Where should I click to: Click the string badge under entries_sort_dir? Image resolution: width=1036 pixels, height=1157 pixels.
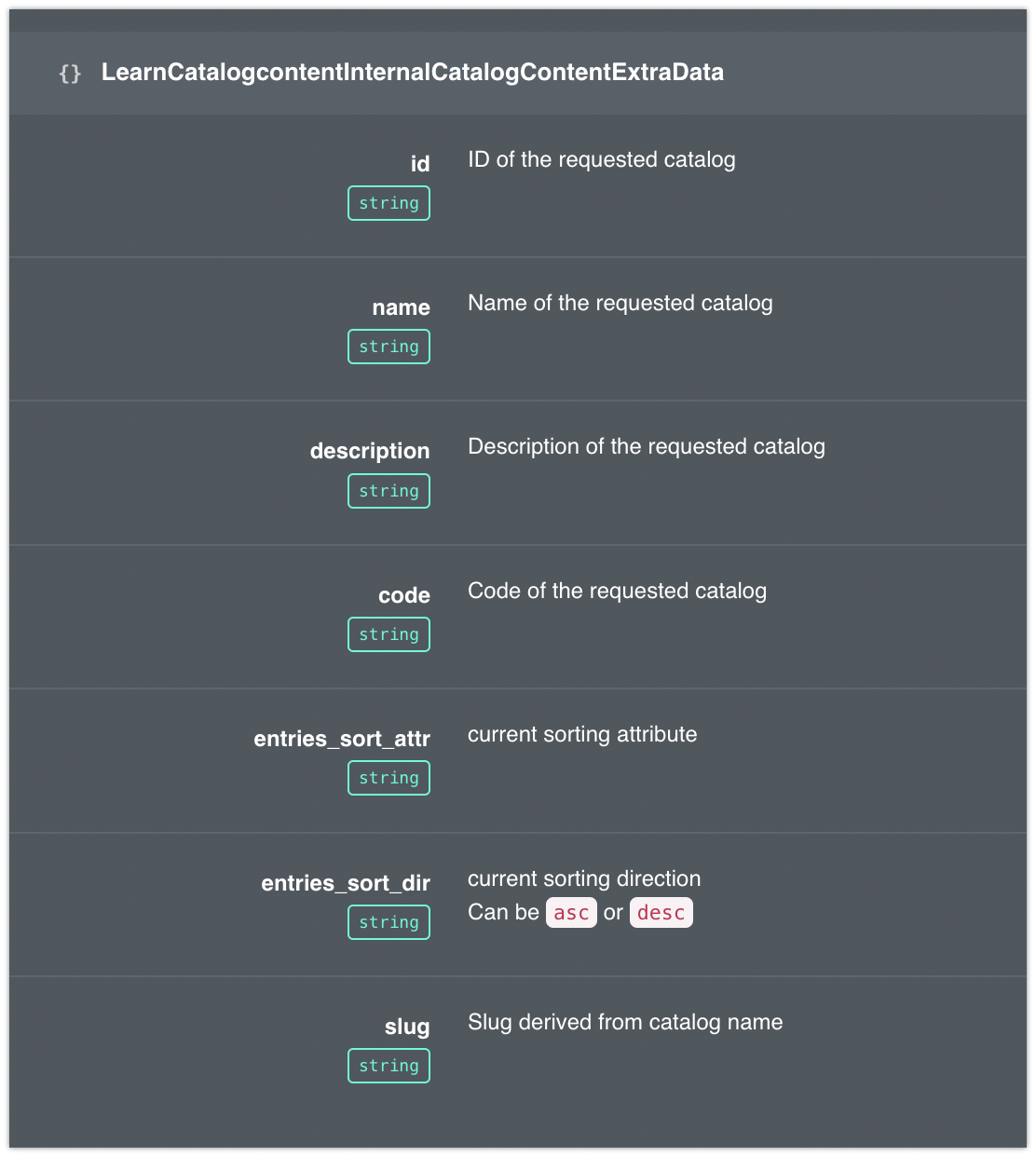(x=388, y=922)
